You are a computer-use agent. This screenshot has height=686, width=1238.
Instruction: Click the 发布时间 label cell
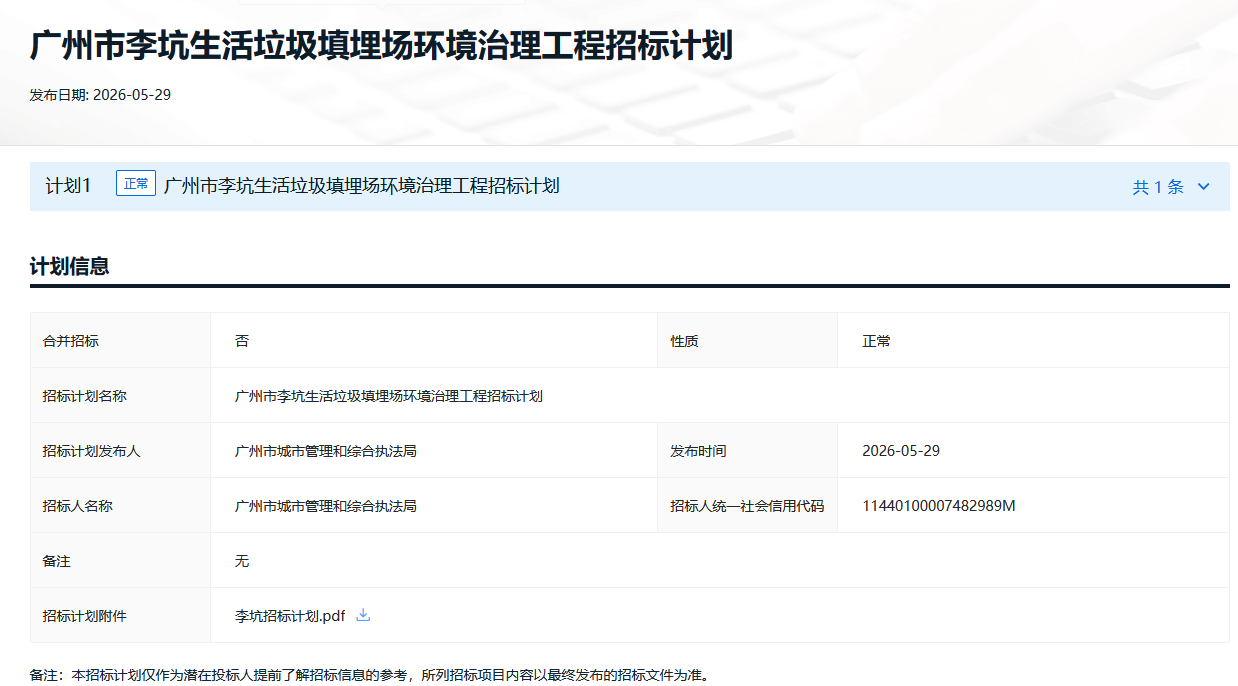click(747, 451)
